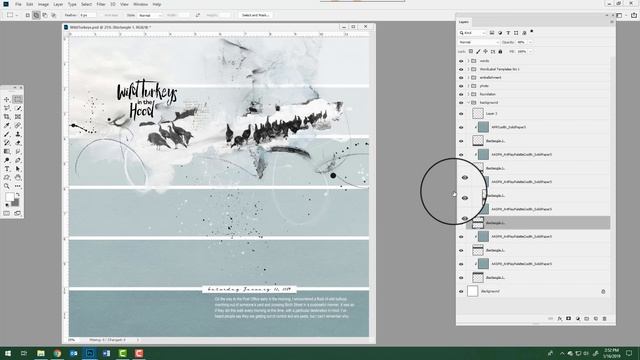Open the File menu
Viewport: 640px width, 360px height.
click(x=18, y=4)
